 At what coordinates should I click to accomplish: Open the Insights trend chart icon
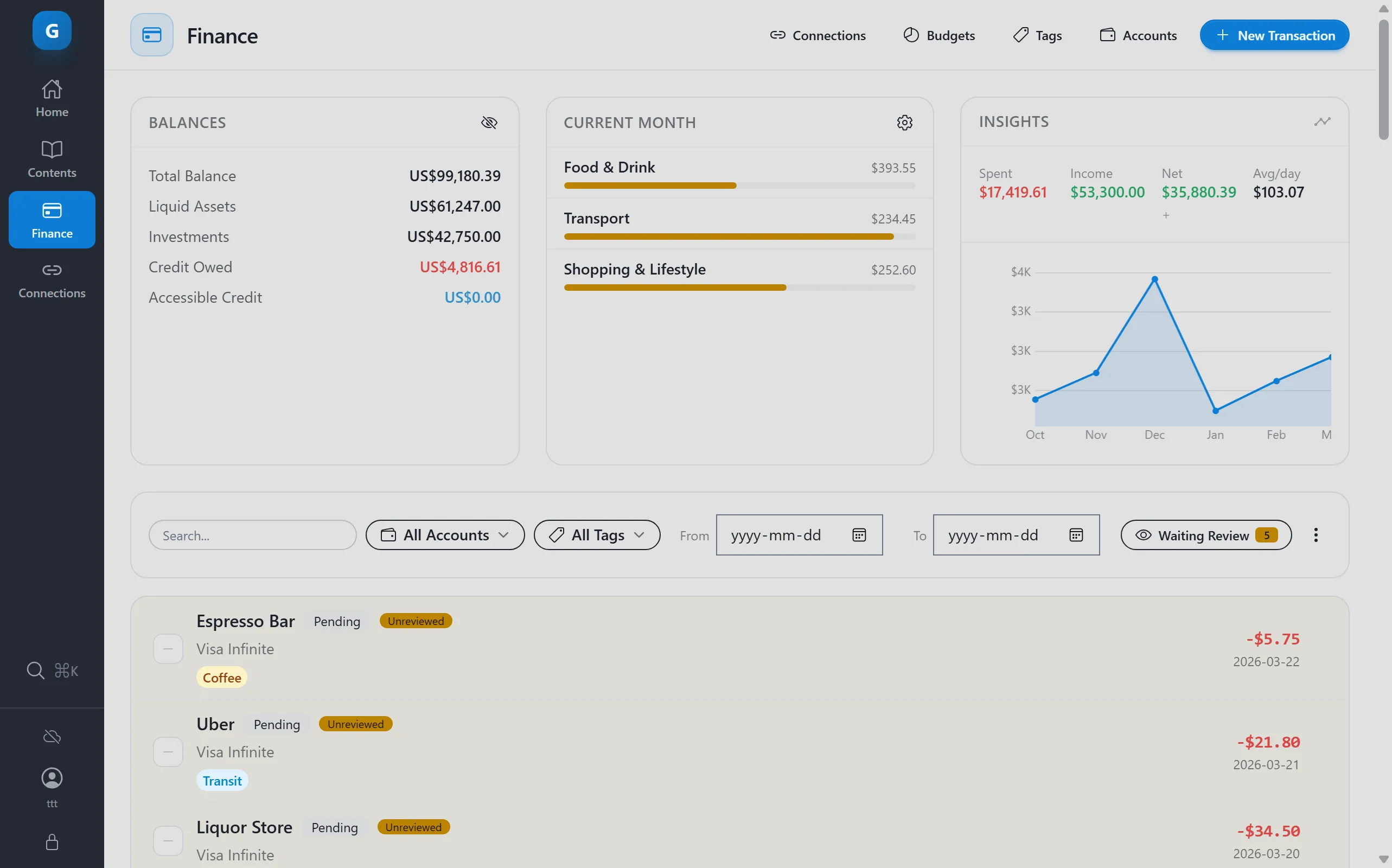1321,121
